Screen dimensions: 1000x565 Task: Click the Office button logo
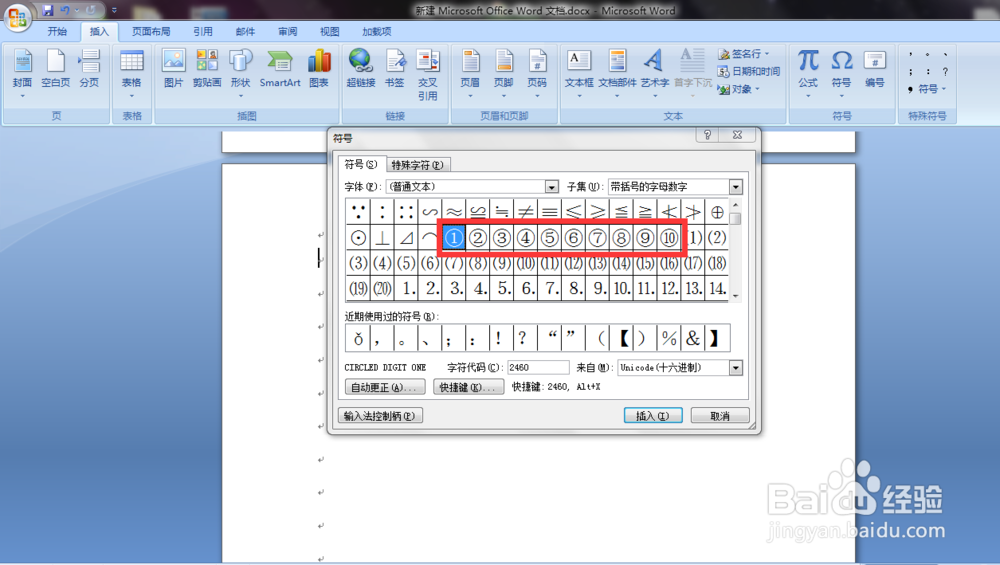pos(17,16)
